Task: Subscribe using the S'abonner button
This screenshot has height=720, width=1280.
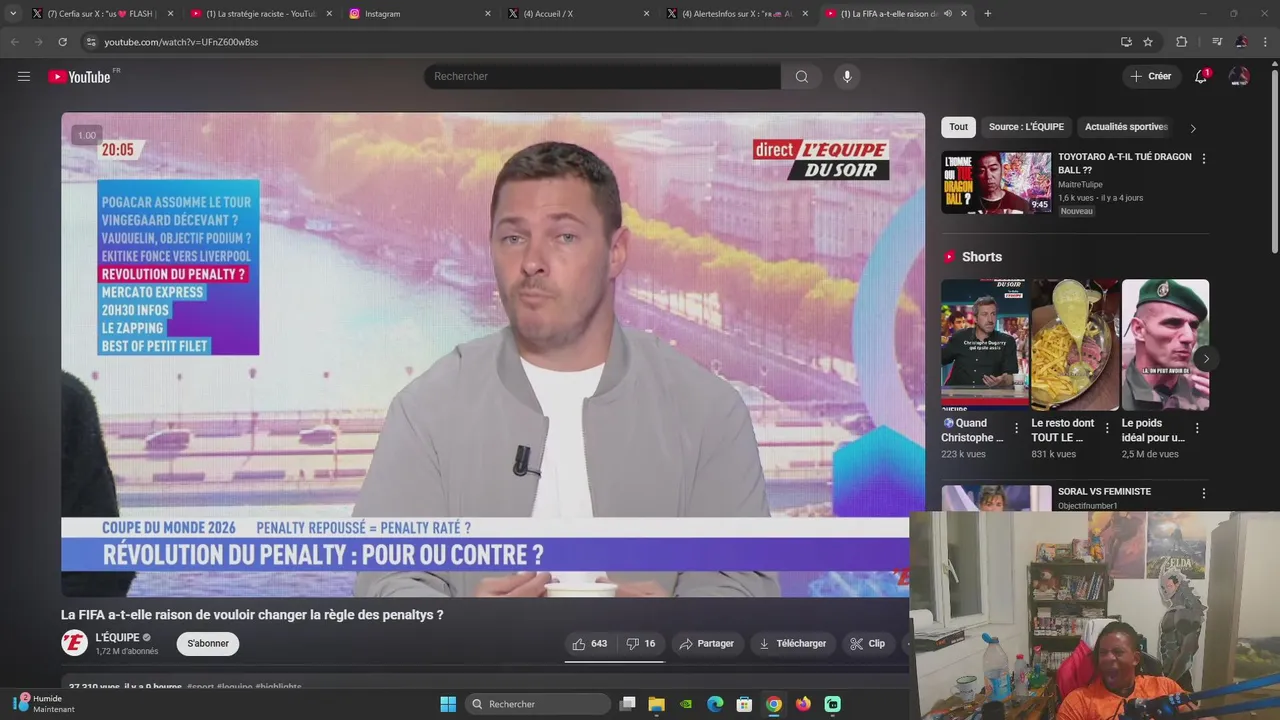Action: pyautogui.click(x=208, y=643)
